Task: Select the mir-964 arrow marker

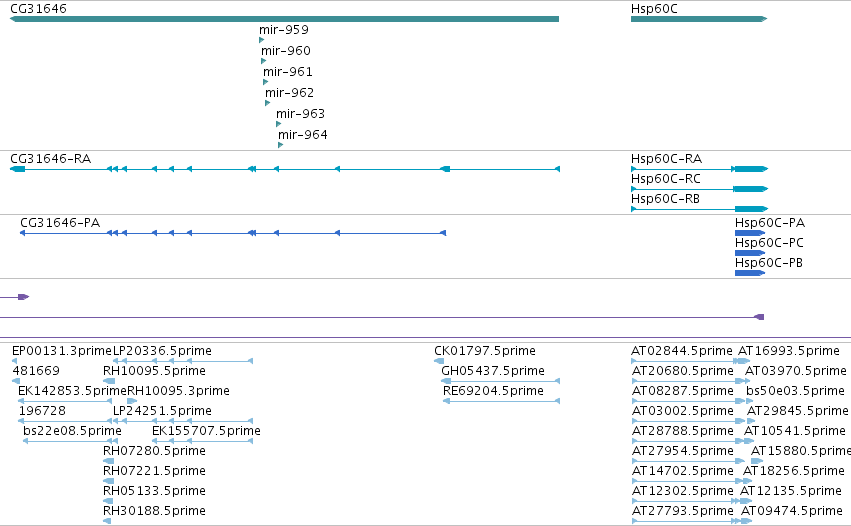Action: (x=281, y=145)
